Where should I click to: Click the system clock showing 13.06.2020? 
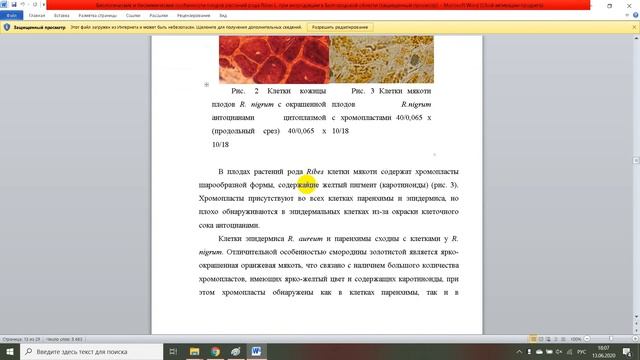[x=604, y=352]
